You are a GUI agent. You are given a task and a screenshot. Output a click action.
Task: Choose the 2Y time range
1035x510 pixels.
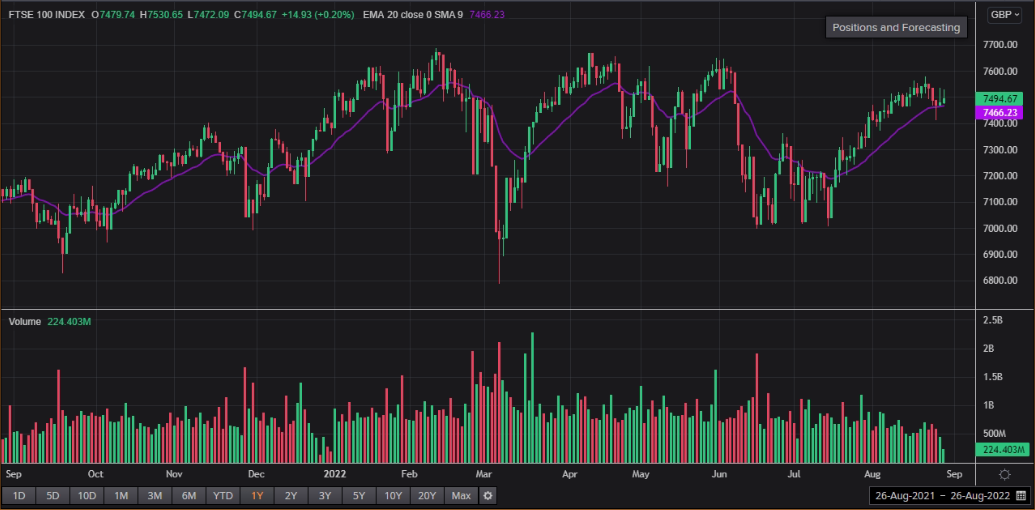pyautogui.click(x=291, y=495)
